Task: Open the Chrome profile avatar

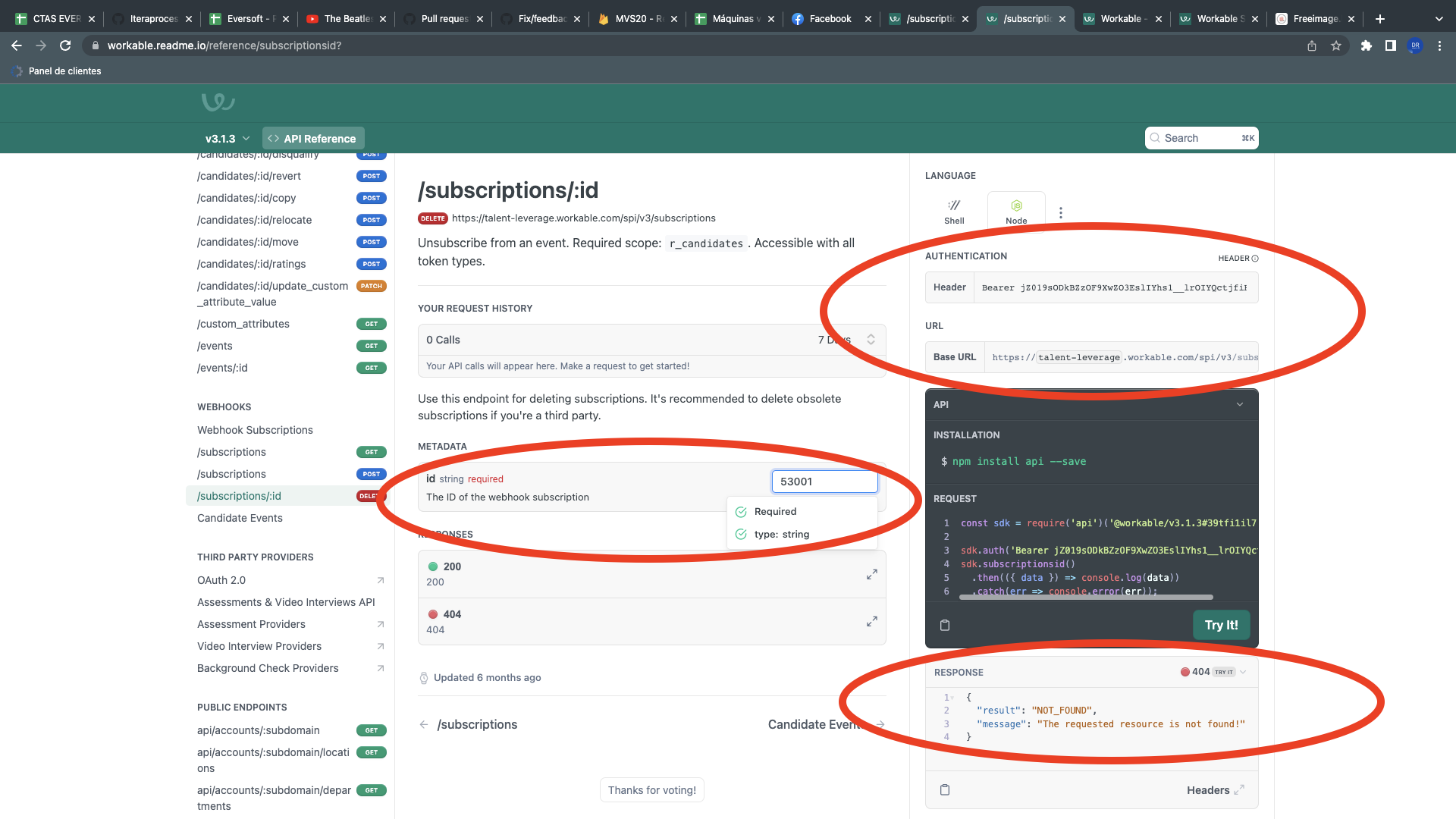Action: (1415, 45)
